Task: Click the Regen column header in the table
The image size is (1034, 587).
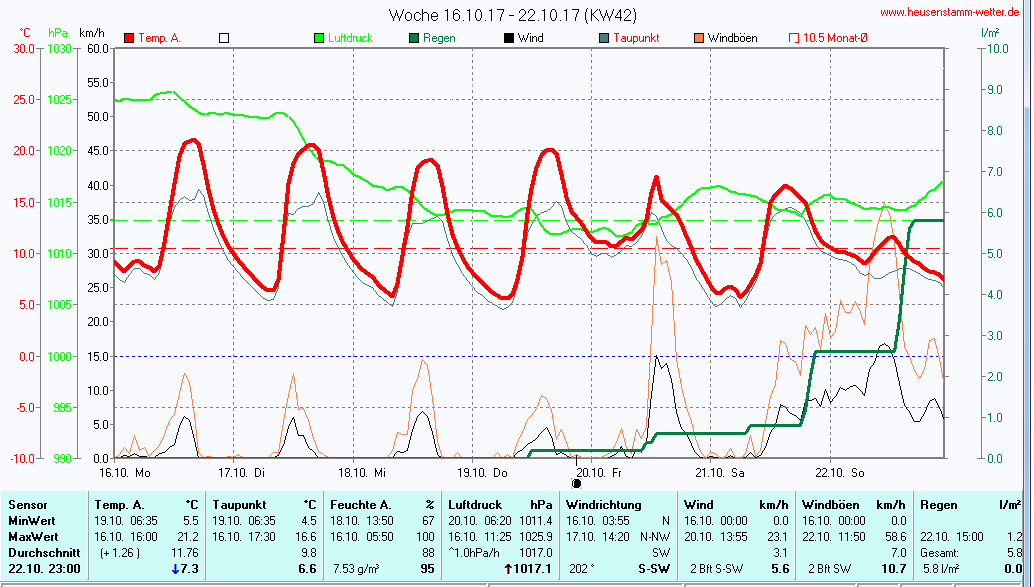Action: pyautogui.click(x=938, y=505)
